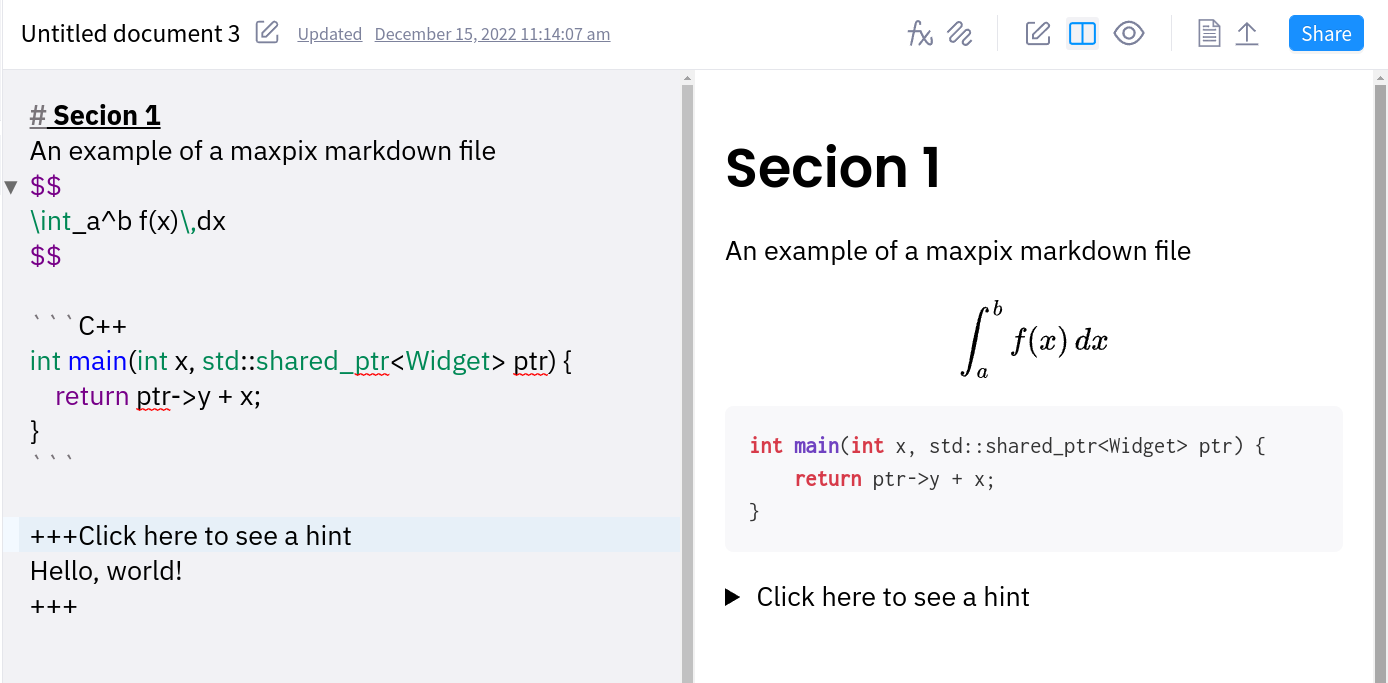This screenshot has height=683, width=1388.
Task: Click the rename pencil icon beside the title
Action: pos(266,32)
